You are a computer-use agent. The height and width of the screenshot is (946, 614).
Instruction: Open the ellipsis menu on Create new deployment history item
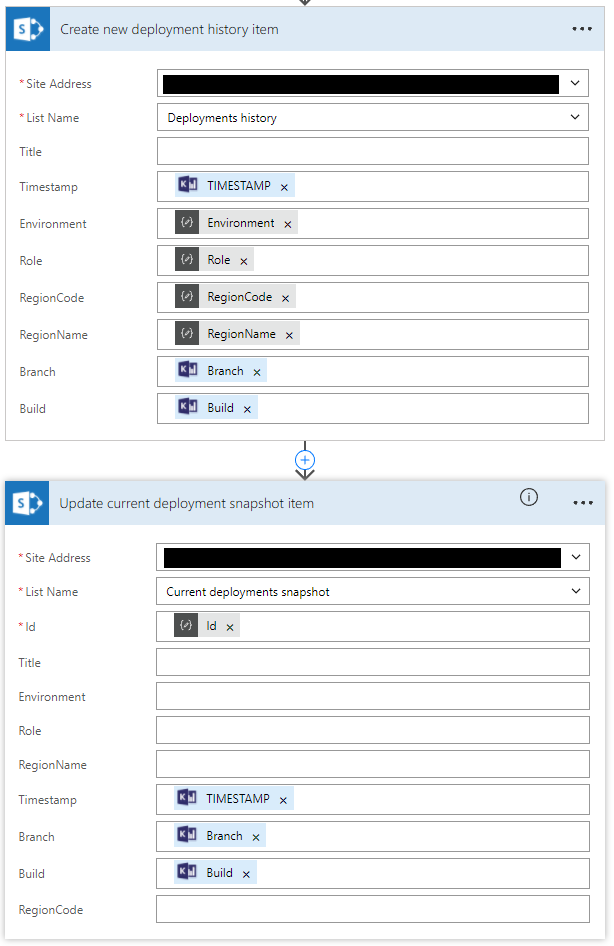(x=582, y=29)
